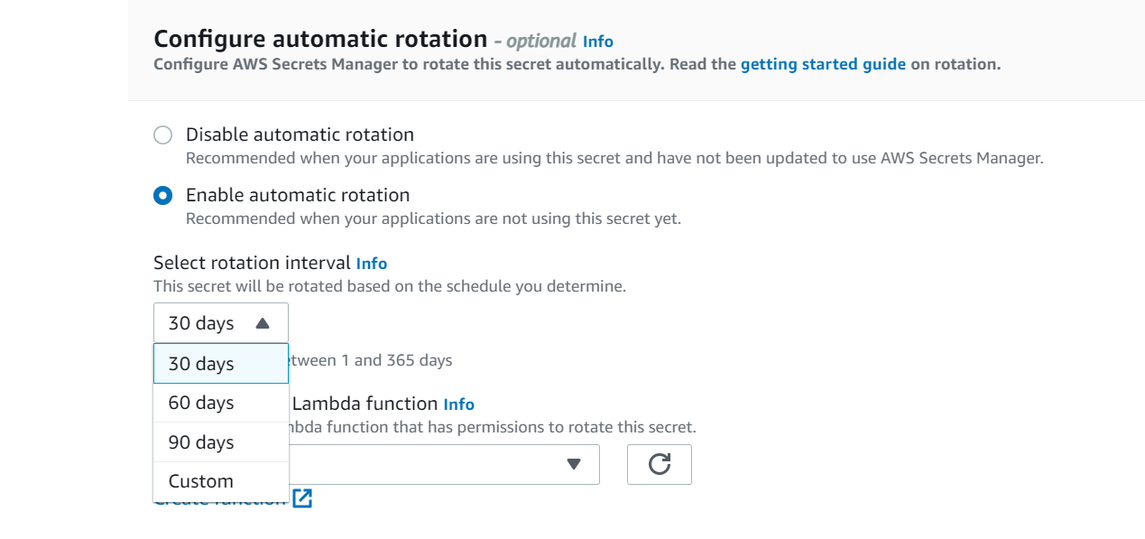Choose the Custom rotation interval option

pyautogui.click(x=220, y=481)
